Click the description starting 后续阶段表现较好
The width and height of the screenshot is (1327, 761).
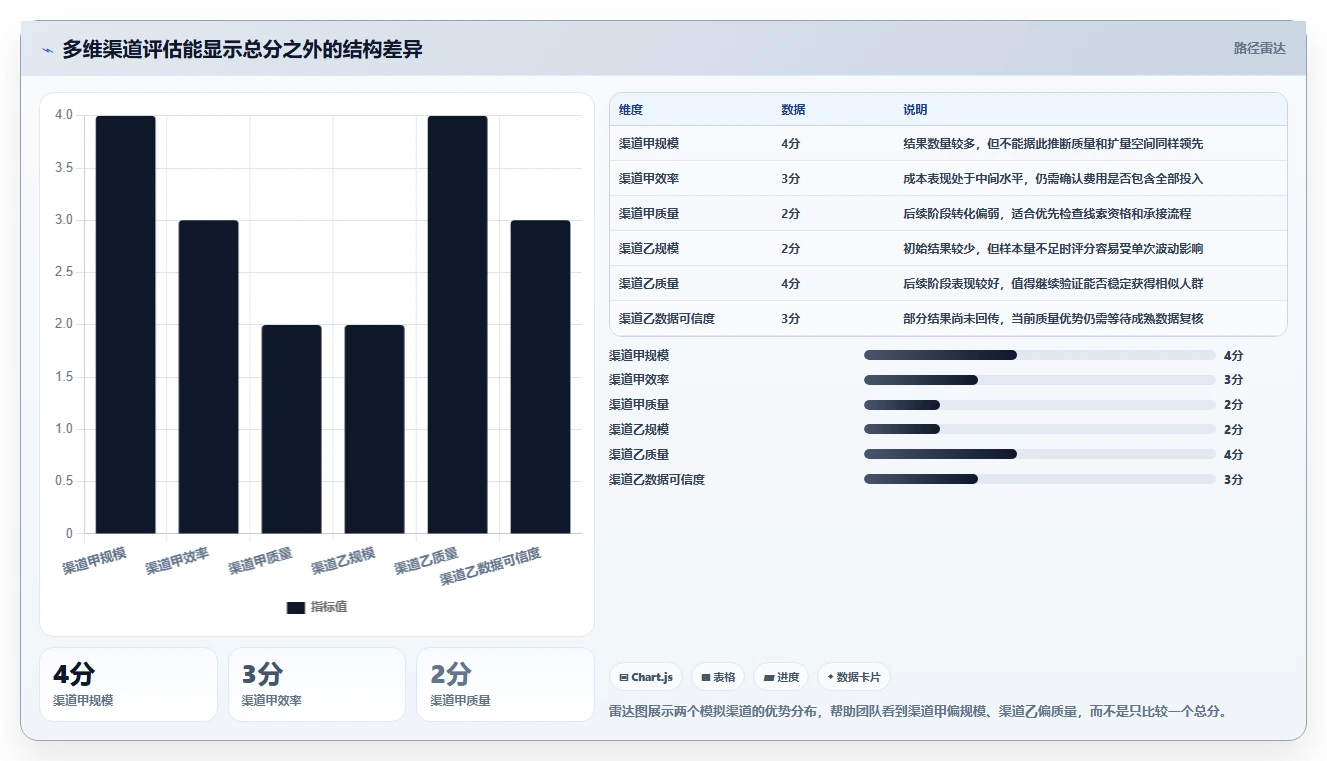click(1053, 284)
